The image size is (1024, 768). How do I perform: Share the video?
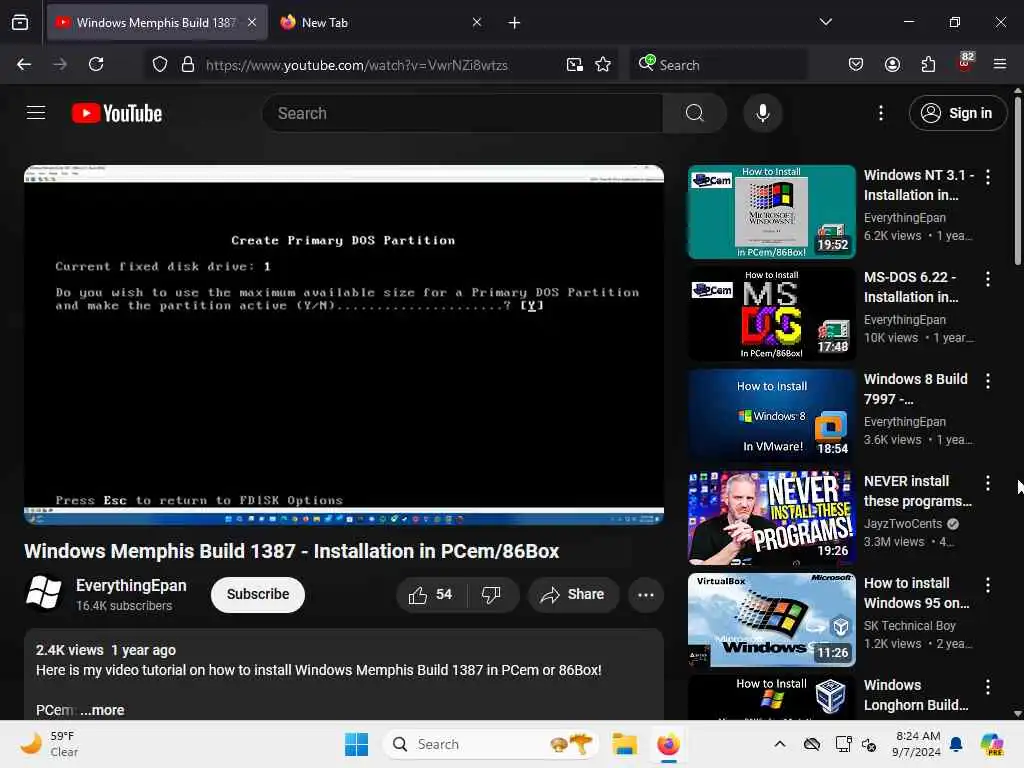point(573,594)
